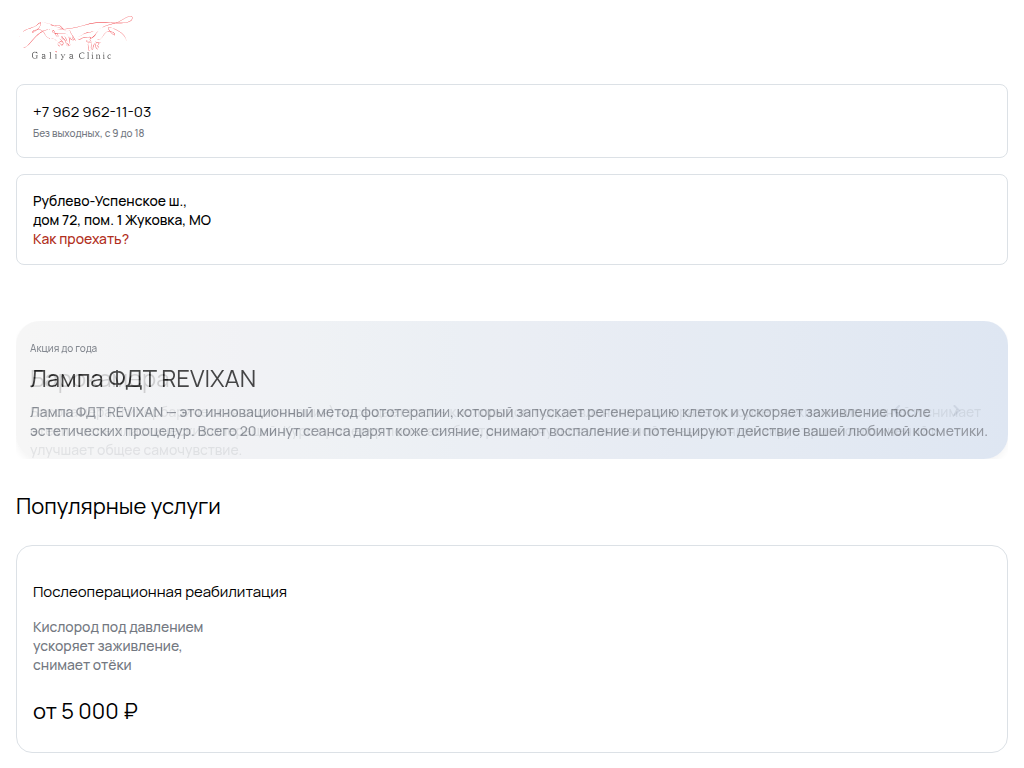Open the 'Послеоперационная реабилитация' service card title
Image resolution: width=1024 pixels, height=768 pixels.
[x=160, y=592]
